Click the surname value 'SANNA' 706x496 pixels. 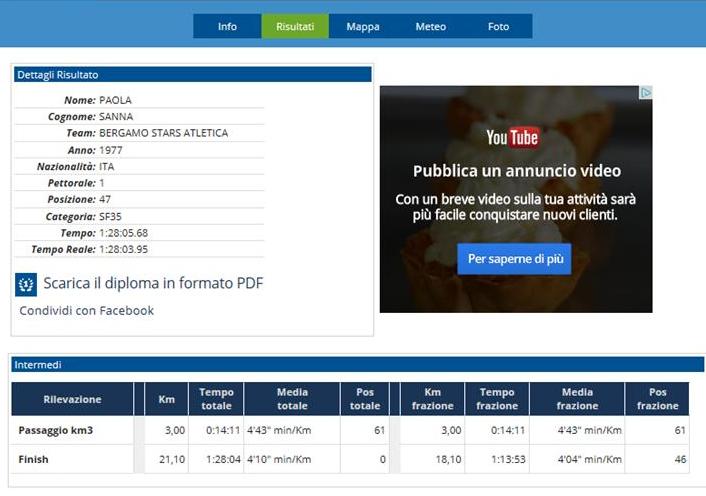116,117
